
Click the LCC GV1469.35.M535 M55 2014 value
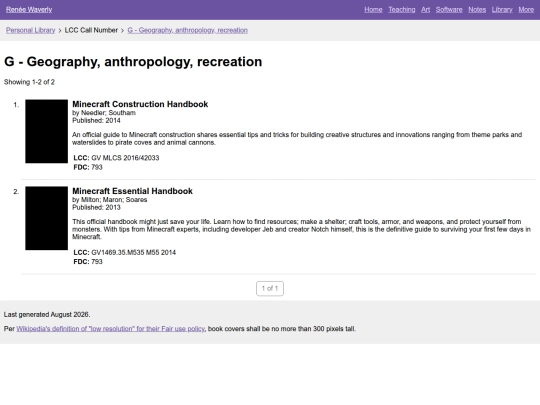(133, 252)
